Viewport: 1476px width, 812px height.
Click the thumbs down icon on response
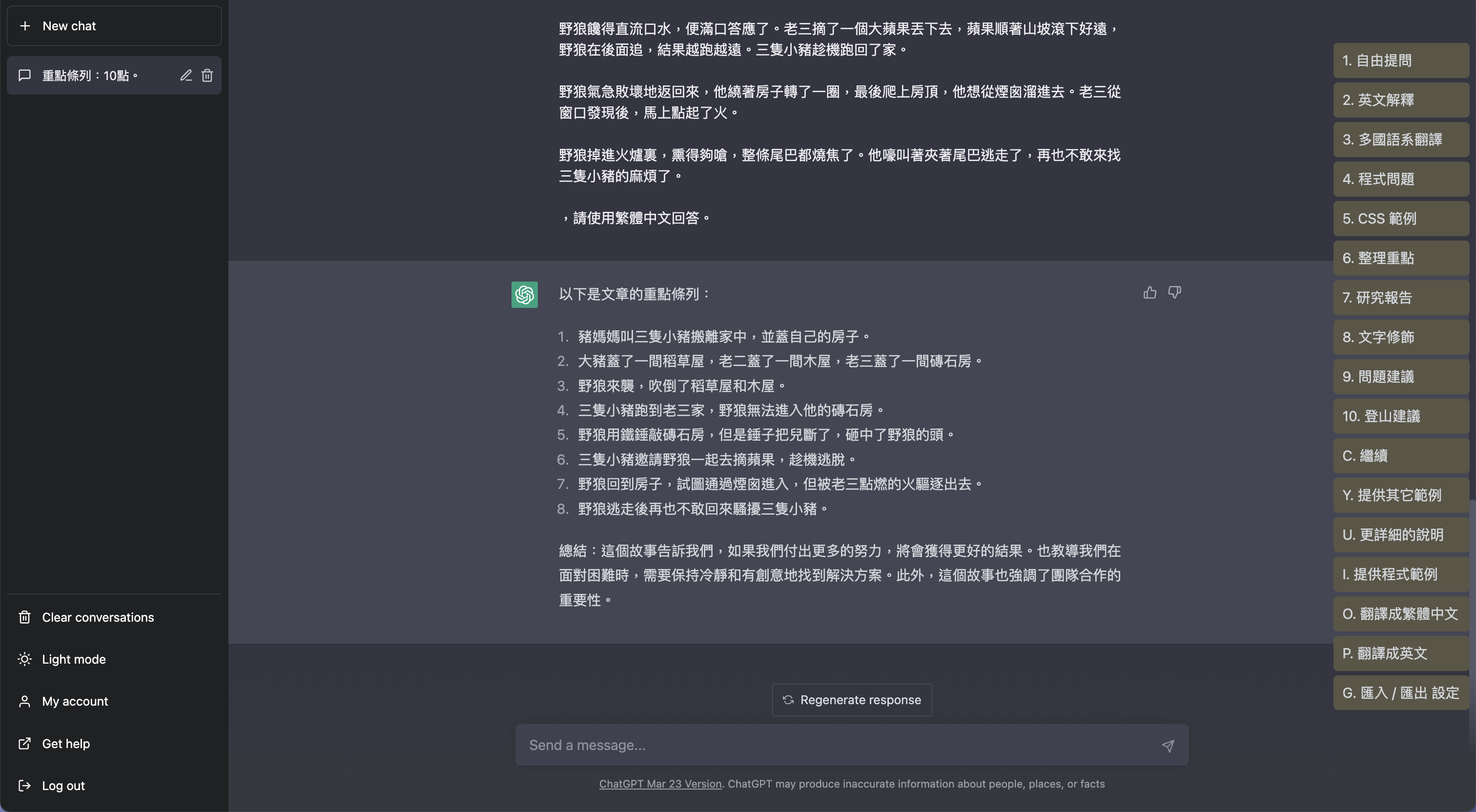coord(1174,293)
